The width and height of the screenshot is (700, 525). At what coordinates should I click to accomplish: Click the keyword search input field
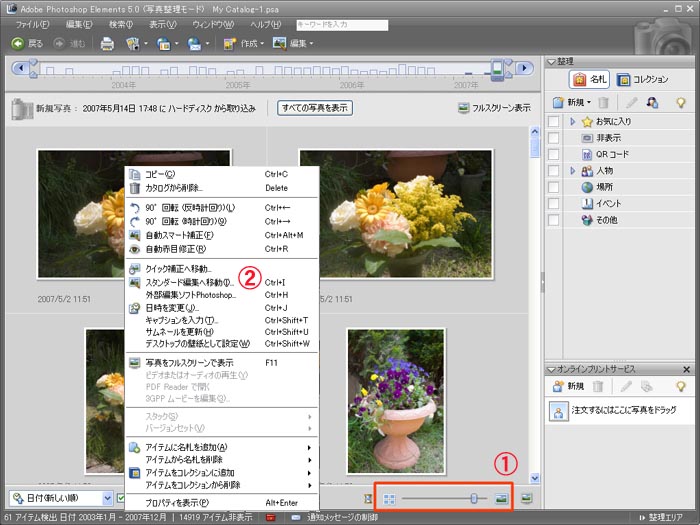342,25
